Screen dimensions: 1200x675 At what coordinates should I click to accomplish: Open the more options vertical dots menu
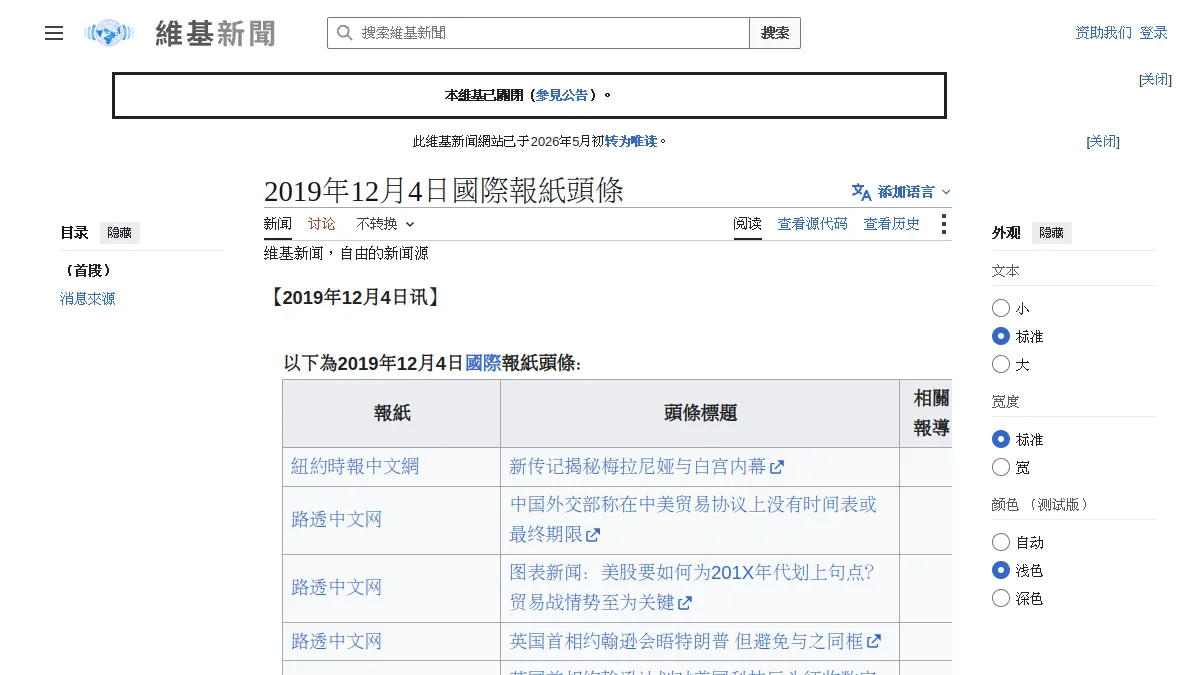point(943,224)
